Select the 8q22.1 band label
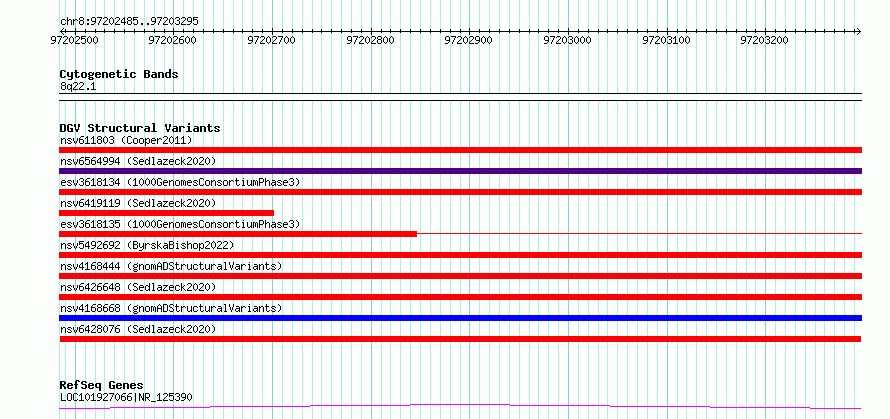890x419 pixels. [78, 86]
